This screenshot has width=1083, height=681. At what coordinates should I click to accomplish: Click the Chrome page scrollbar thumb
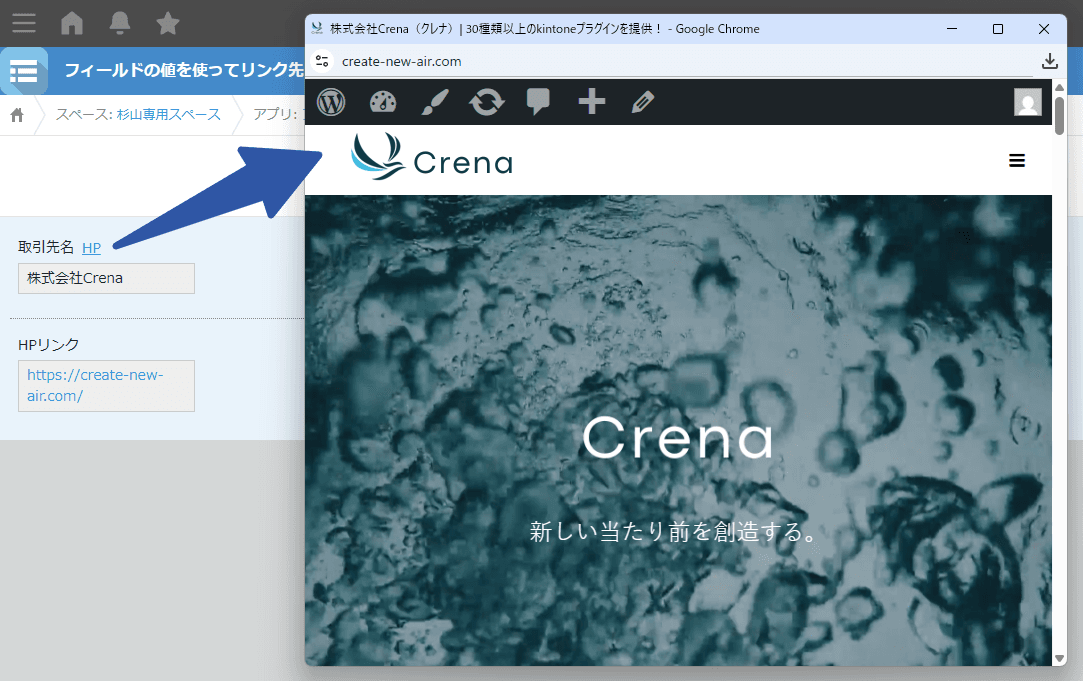pyautogui.click(x=1060, y=115)
